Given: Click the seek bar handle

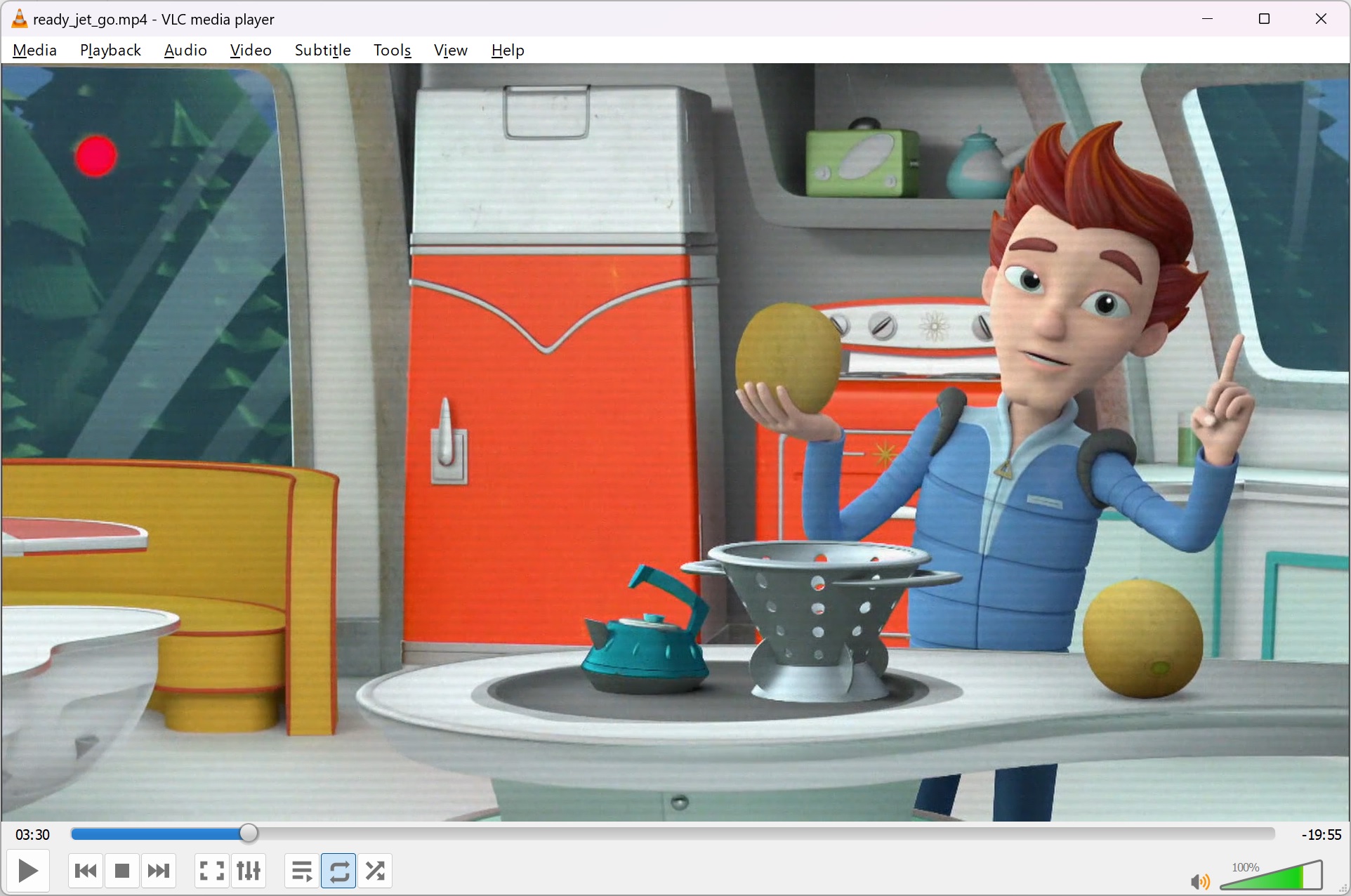Looking at the screenshot, I should pos(249,834).
